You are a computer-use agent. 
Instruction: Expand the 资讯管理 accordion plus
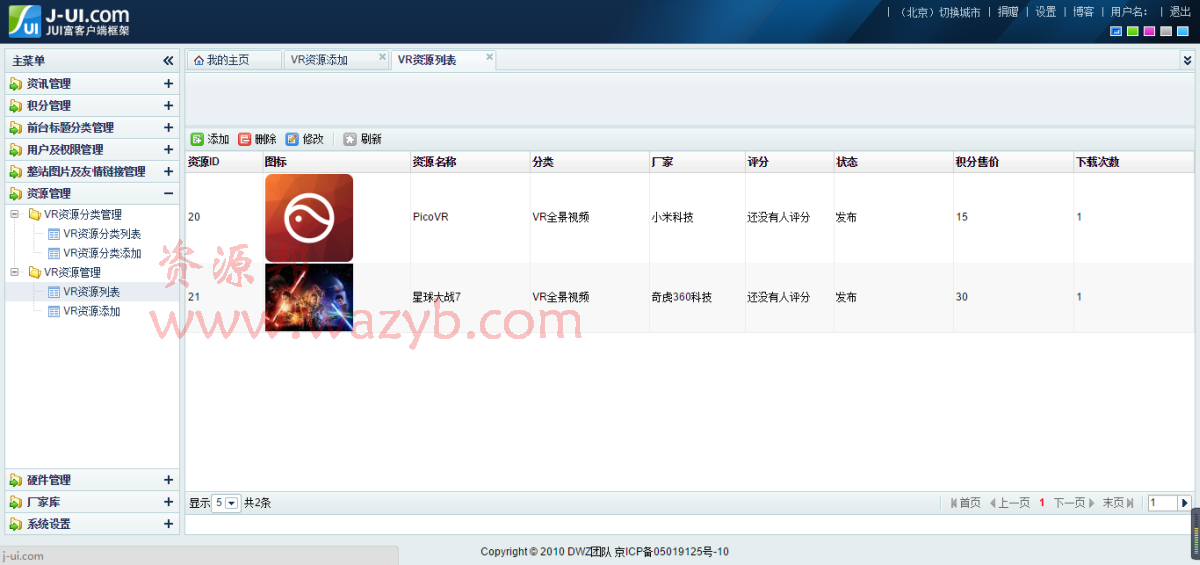(x=168, y=84)
